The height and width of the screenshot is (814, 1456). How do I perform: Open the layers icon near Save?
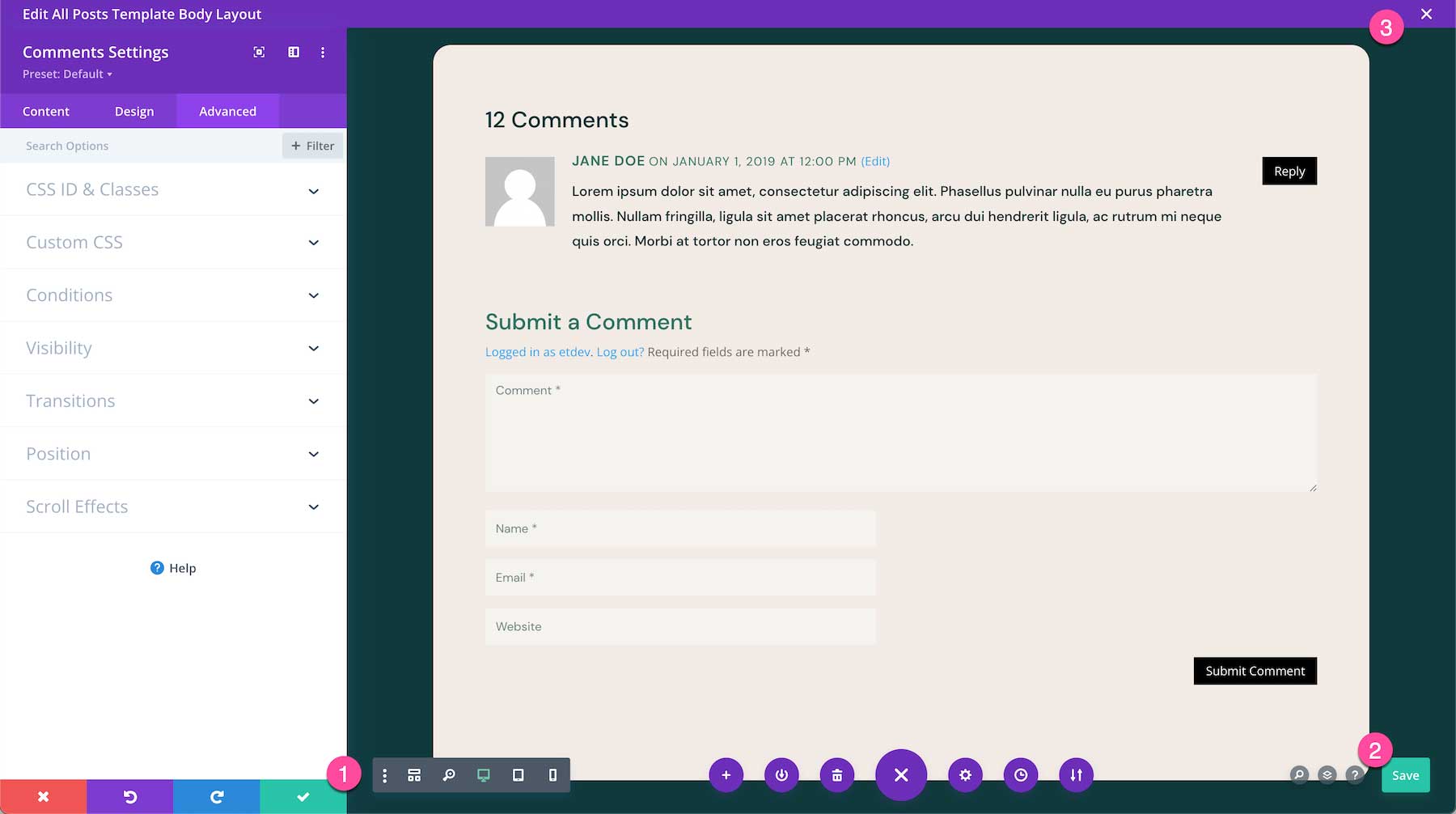coord(1327,775)
